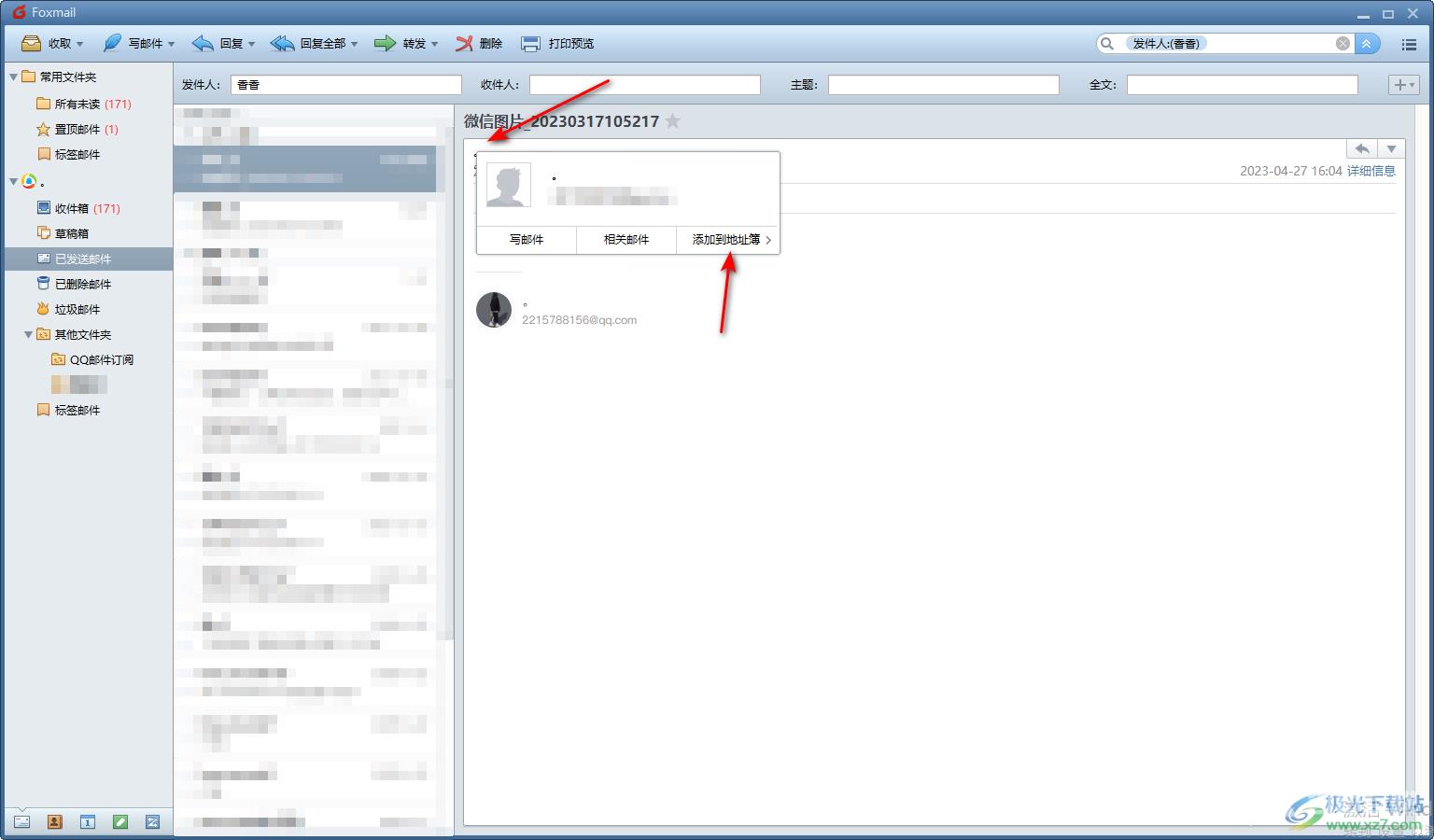This screenshot has height=840, width=1434.
Task: Collapse the mail account tree node
Action: pyautogui.click(x=13, y=181)
